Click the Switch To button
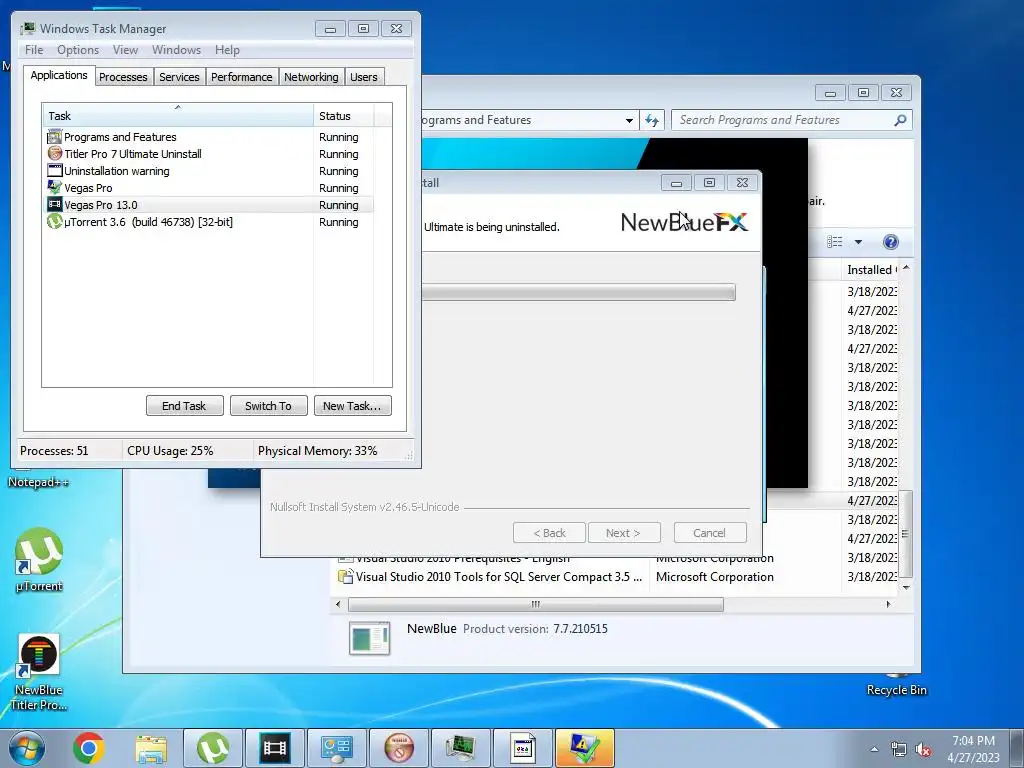Viewport: 1024px width, 768px height. pos(268,406)
